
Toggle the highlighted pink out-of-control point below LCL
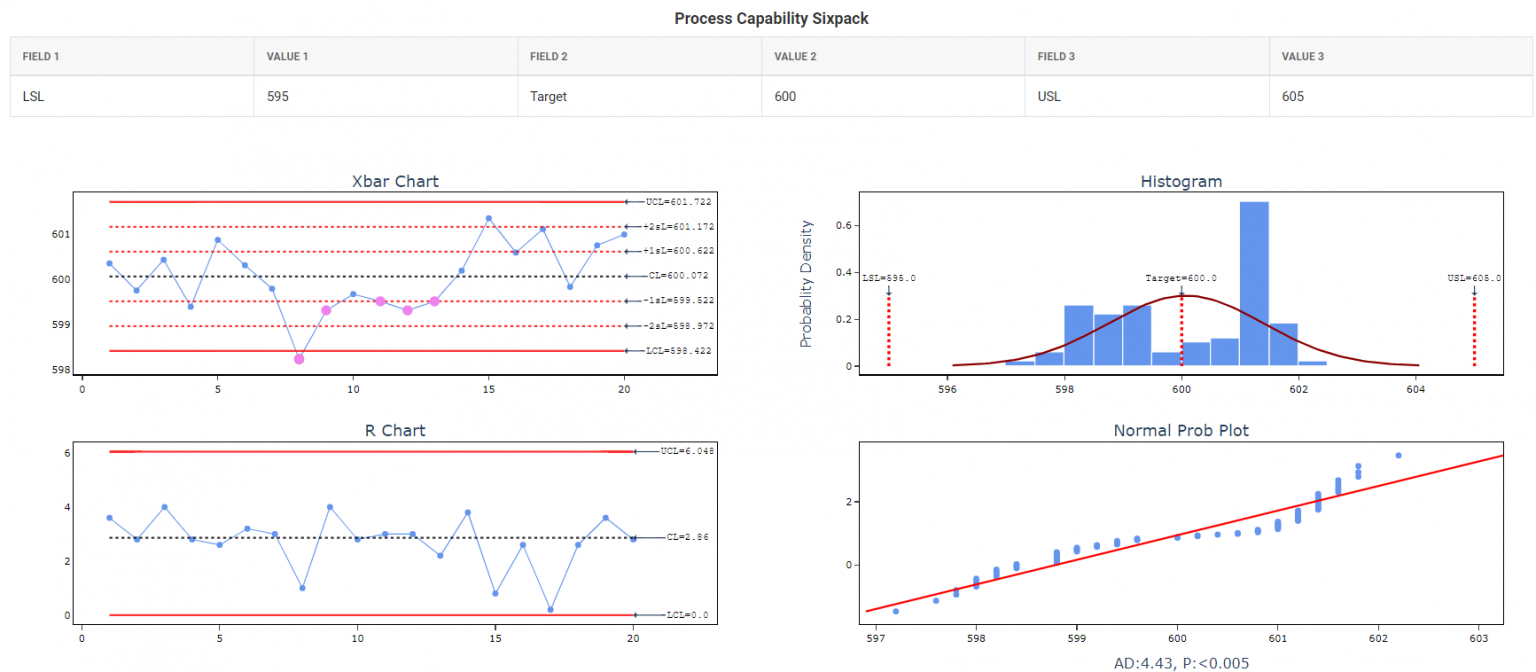(297, 358)
